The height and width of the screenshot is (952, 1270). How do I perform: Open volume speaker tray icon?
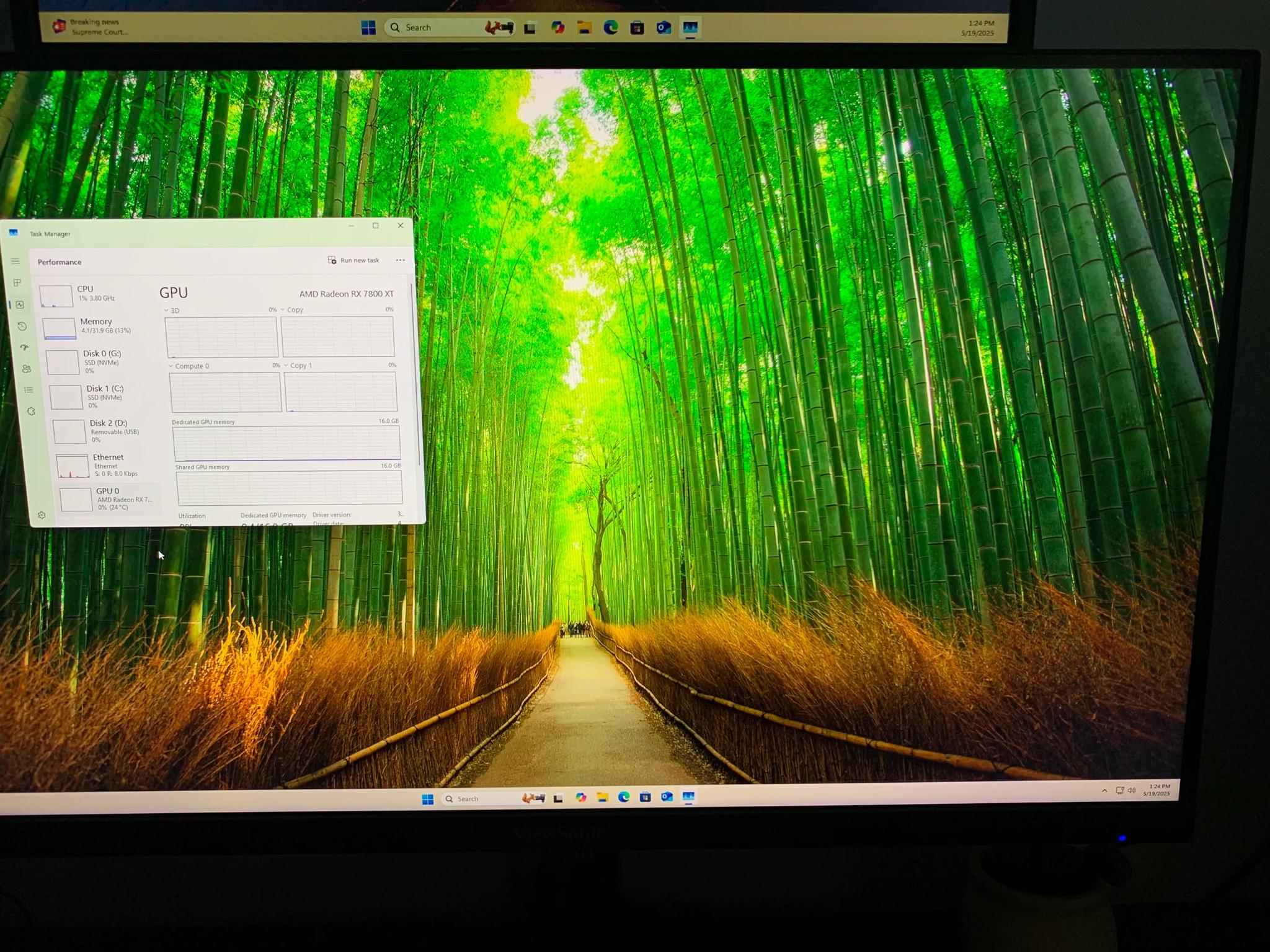(1132, 790)
